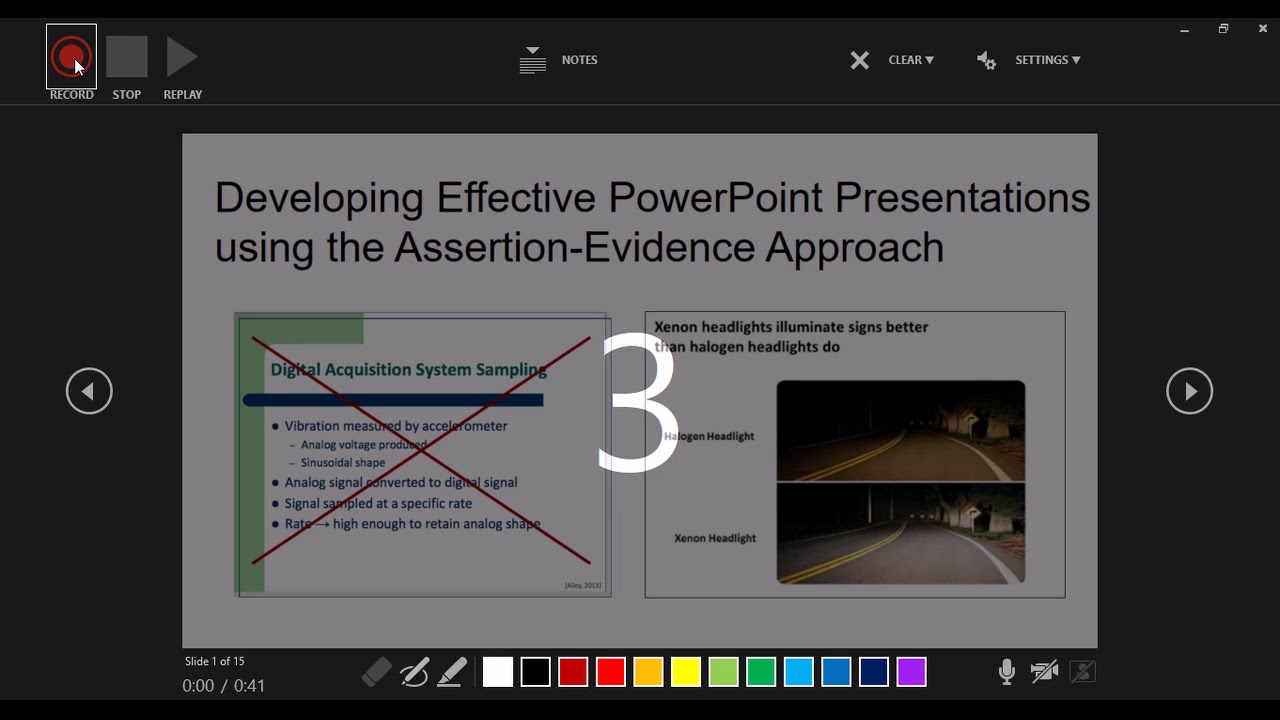Pick the white ink color
Viewport: 1280px width, 720px height.
(x=497, y=672)
